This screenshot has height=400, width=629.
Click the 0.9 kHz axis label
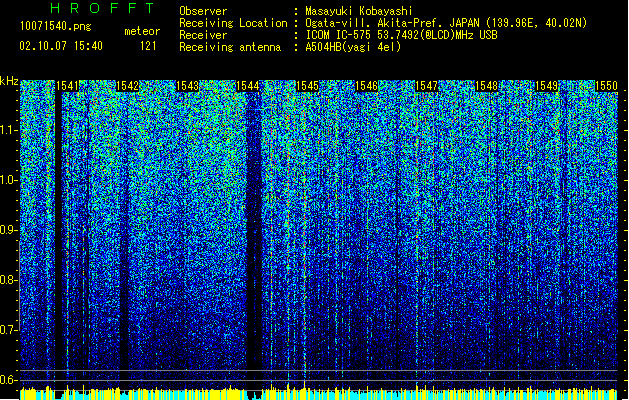(x=9, y=230)
